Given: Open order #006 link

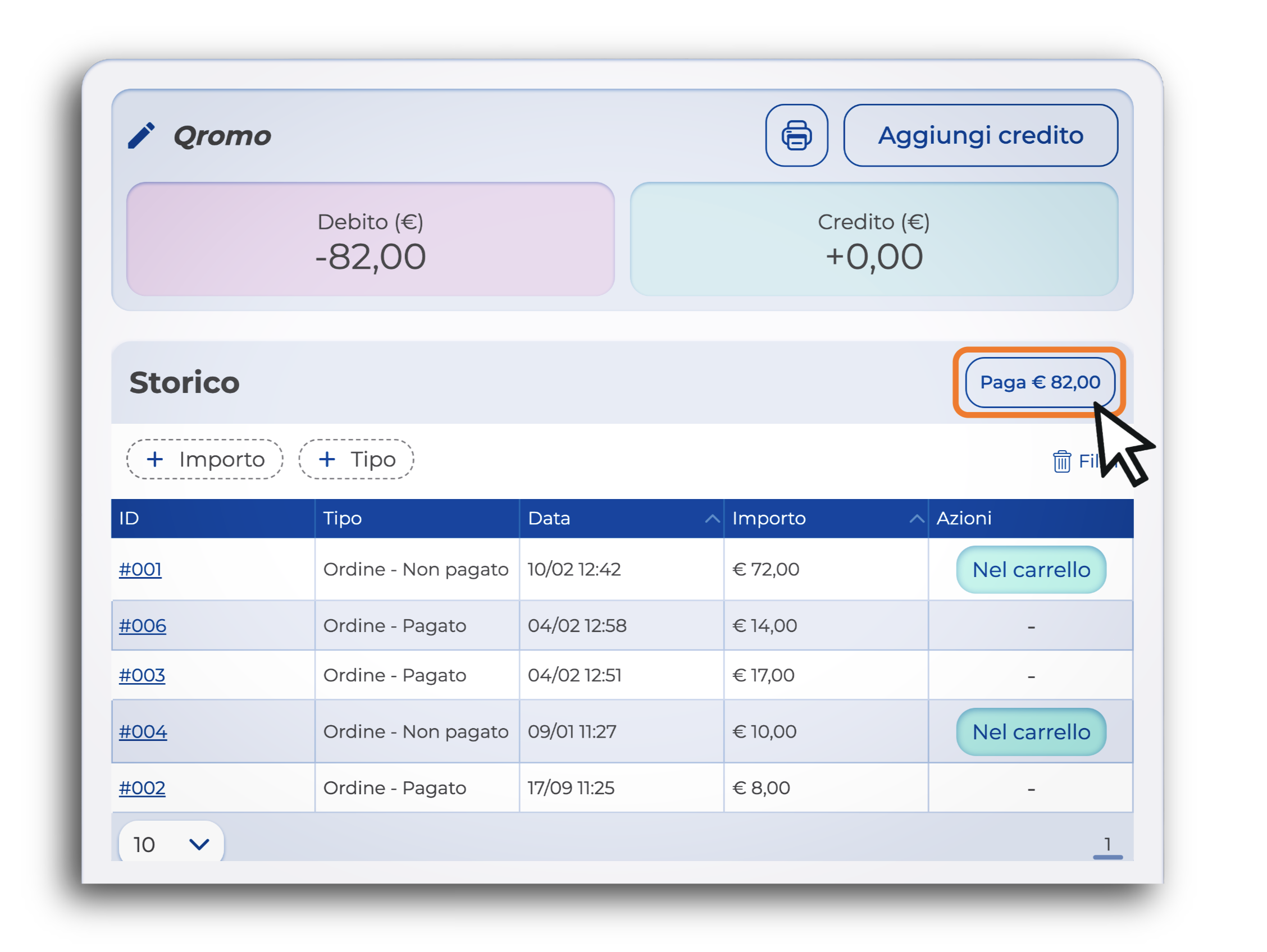Looking at the screenshot, I should [143, 626].
